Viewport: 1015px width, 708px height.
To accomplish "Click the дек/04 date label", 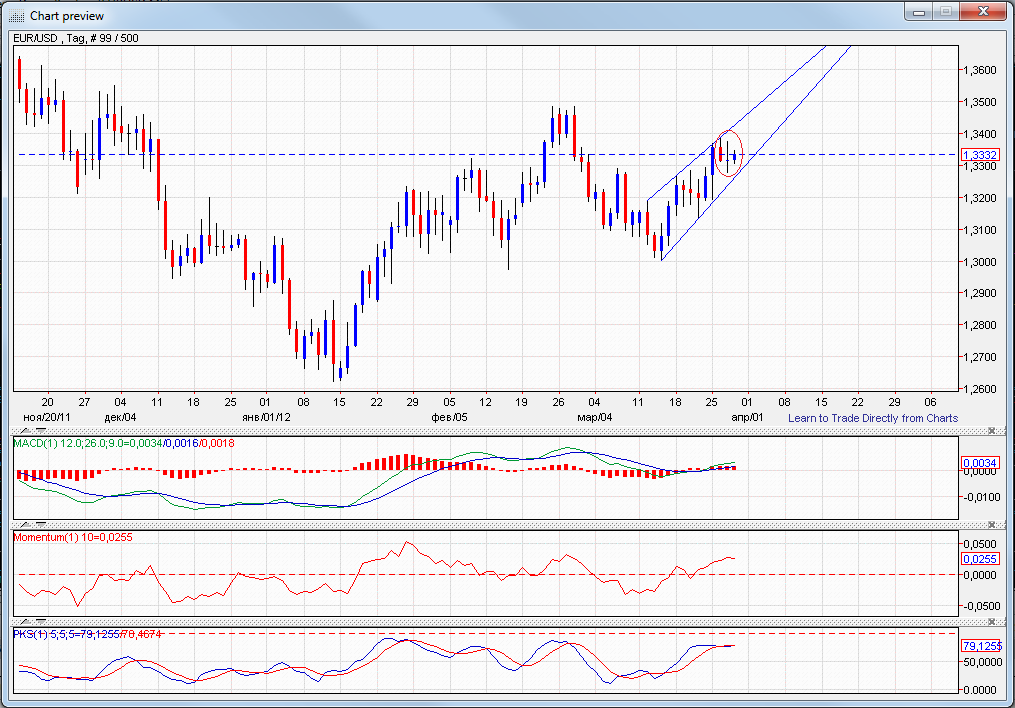I will pos(120,417).
